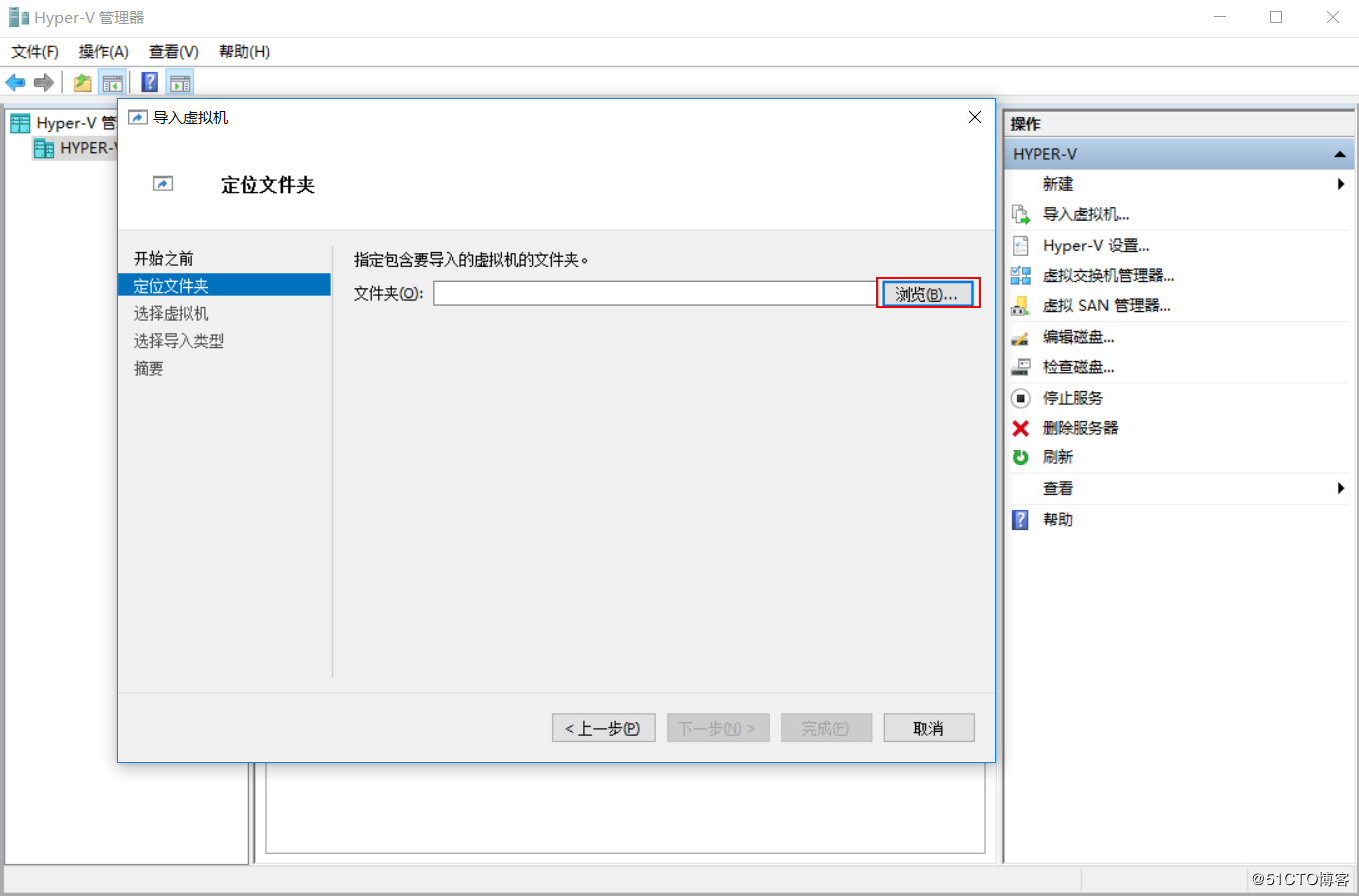The height and width of the screenshot is (896, 1359).
Task: Click 停止服务 (Stop Service) icon
Action: pyautogui.click(x=1021, y=397)
